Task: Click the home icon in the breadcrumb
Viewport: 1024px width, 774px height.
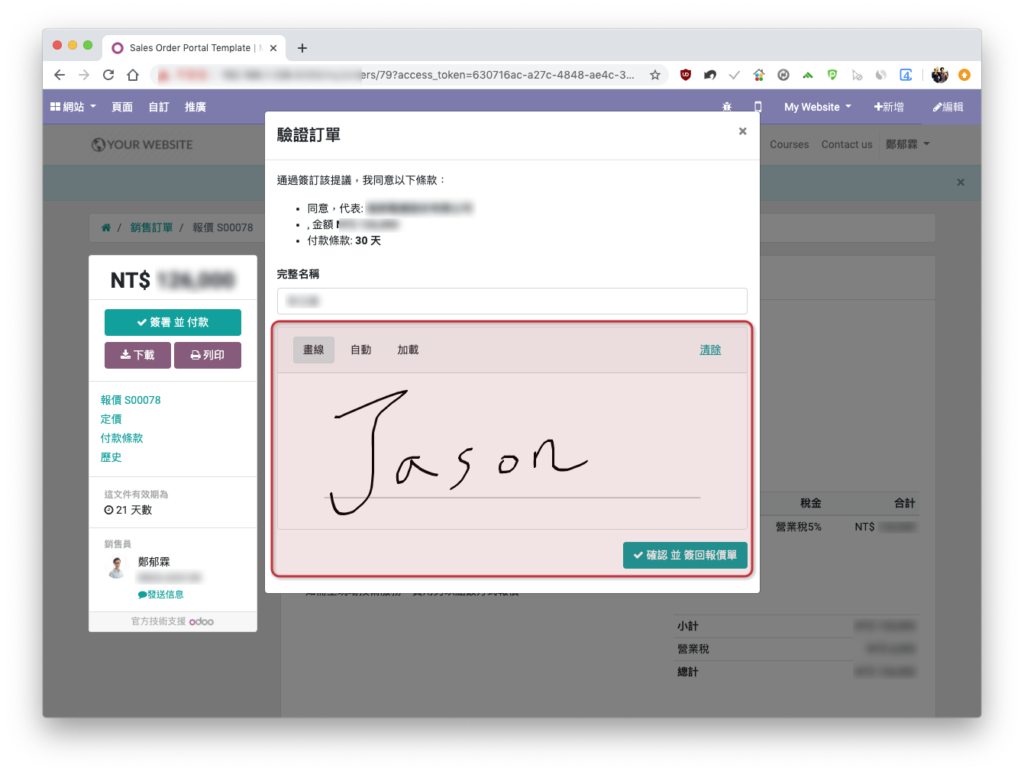Action: 106,227
